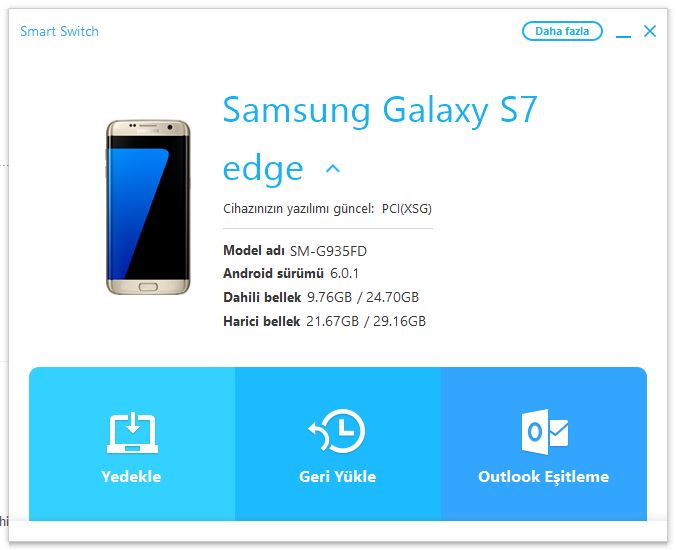Click the Harici bellek storage line
The width and height of the screenshot is (676, 550).
(x=325, y=321)
